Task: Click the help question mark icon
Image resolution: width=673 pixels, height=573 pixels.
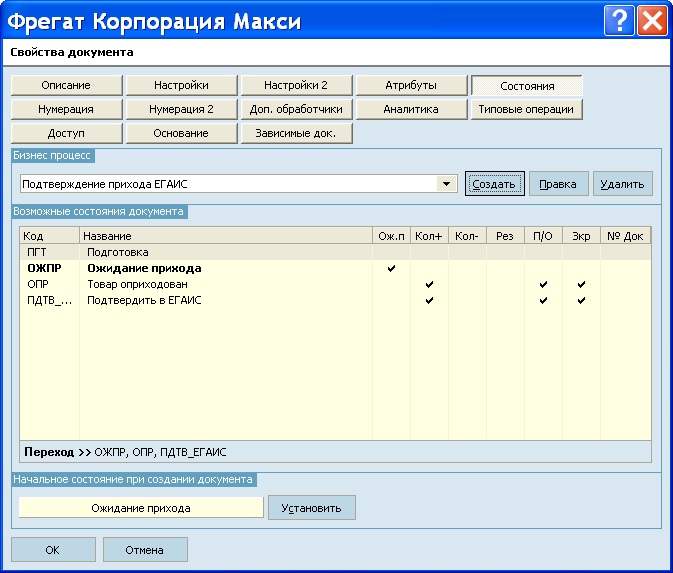Action: point(618,21)
